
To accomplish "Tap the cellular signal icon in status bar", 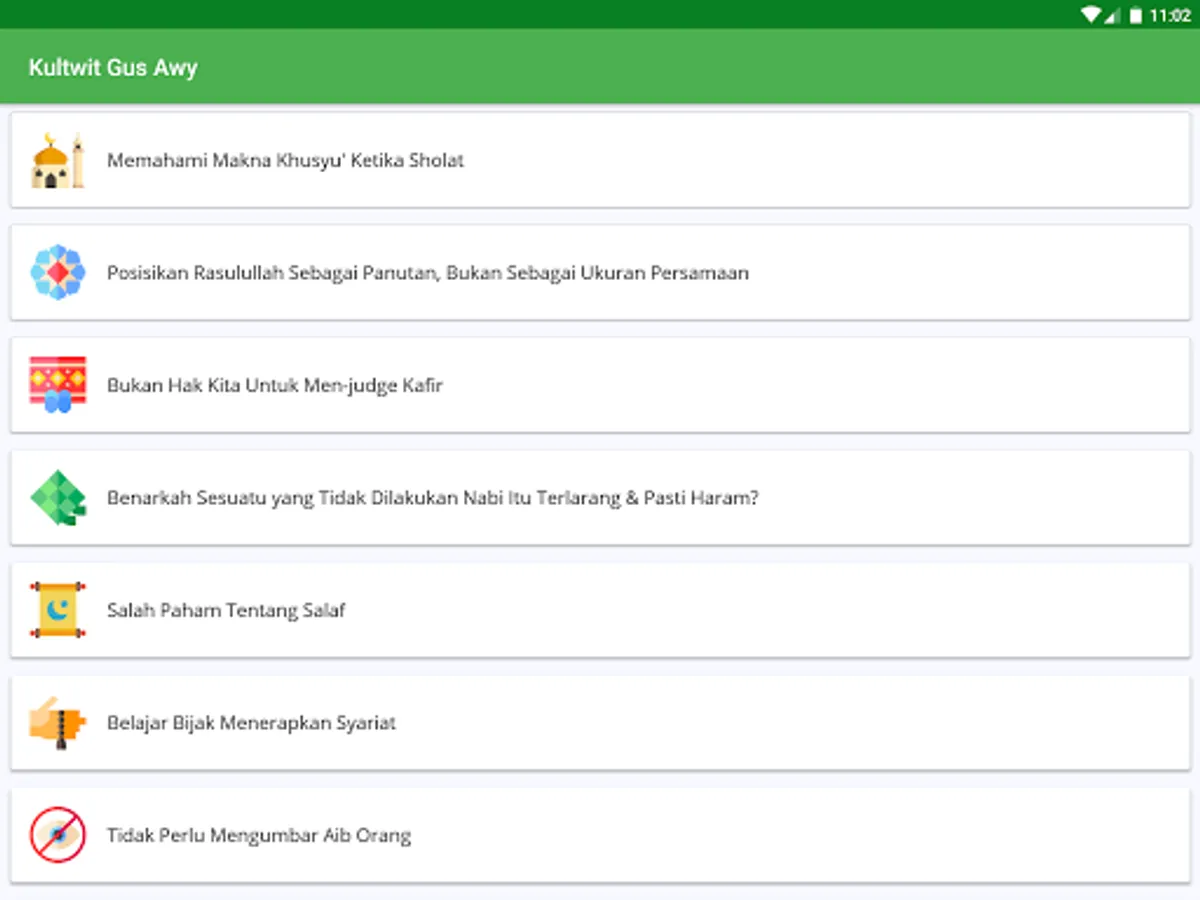I will pyautogui.click(x=1113, y=15).
